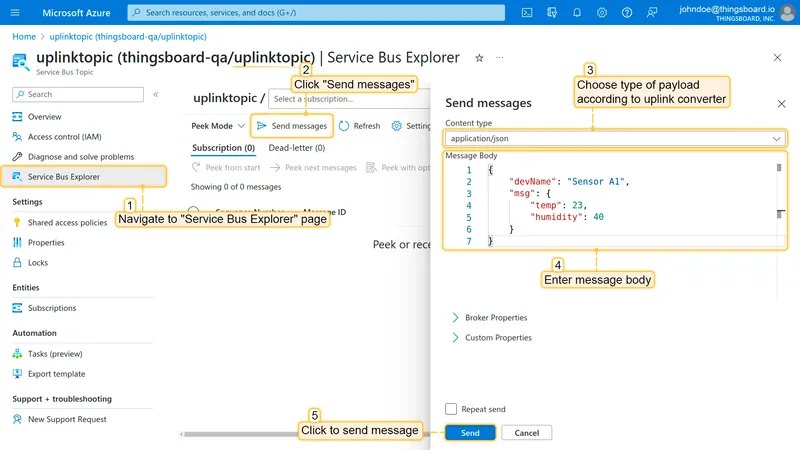
Task: Click the Access control (IAM) icon
Action: (17, 137)
